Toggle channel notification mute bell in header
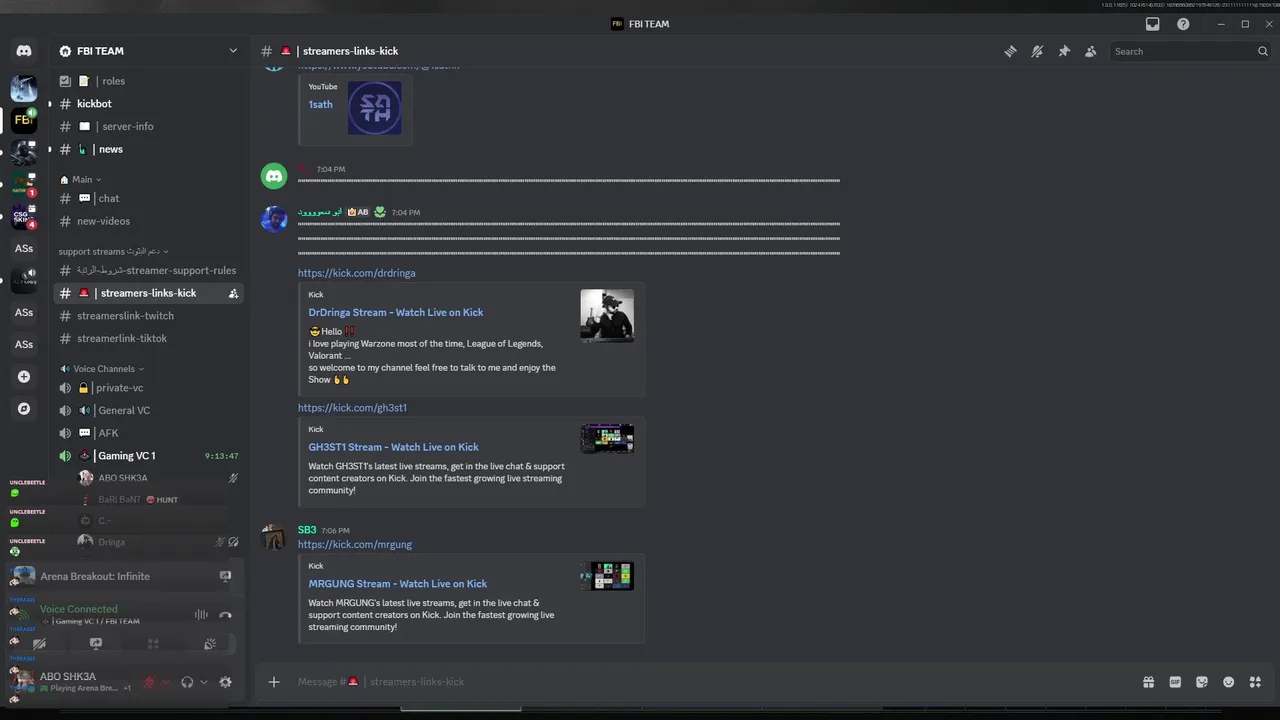 click(1037, 51)
